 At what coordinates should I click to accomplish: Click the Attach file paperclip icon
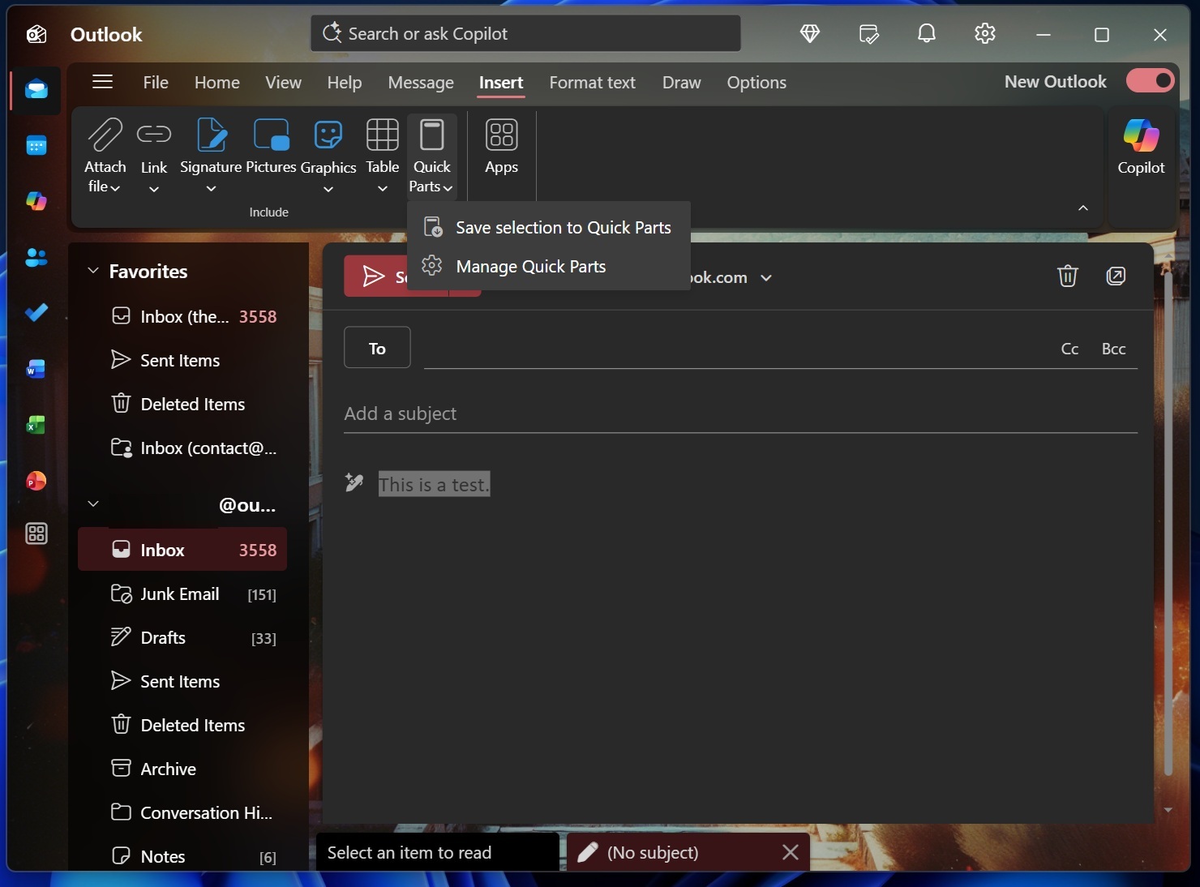pos(104,134)
